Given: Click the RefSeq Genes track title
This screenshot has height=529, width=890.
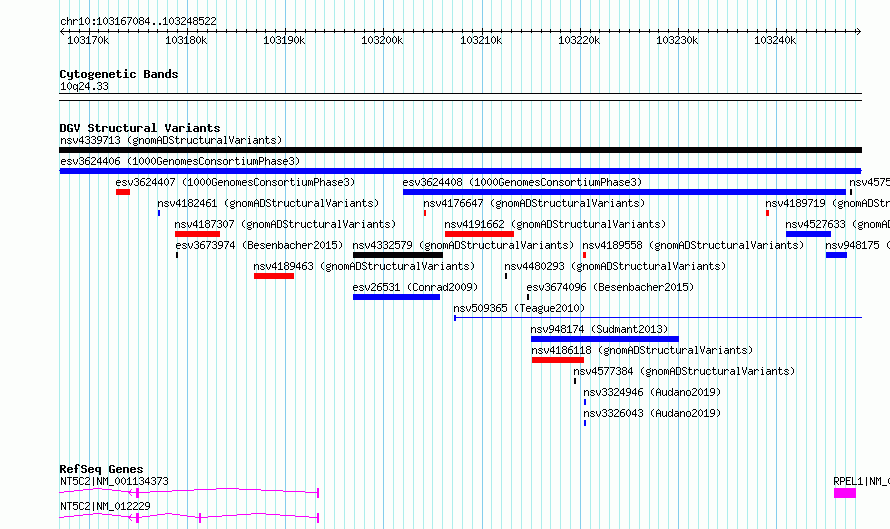Looking at the screenshot, I should [101, 469].
